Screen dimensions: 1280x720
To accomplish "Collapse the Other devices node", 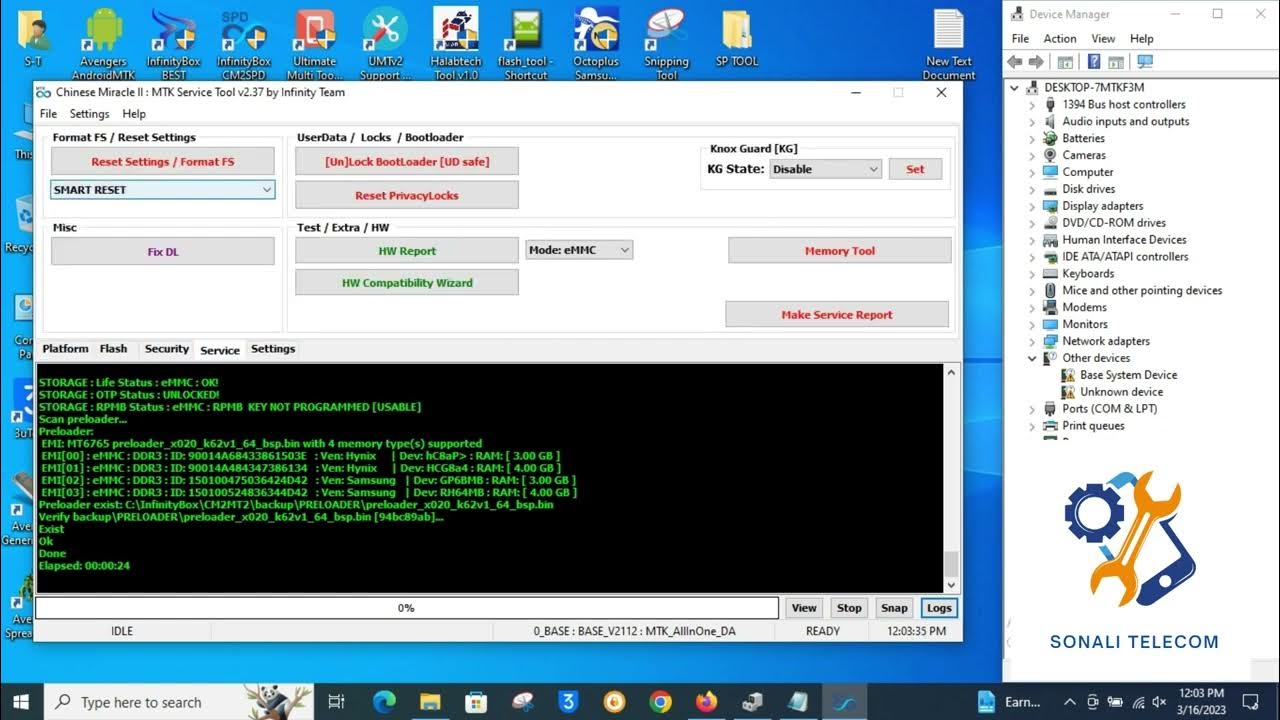I will click(x=1032, y=358).
